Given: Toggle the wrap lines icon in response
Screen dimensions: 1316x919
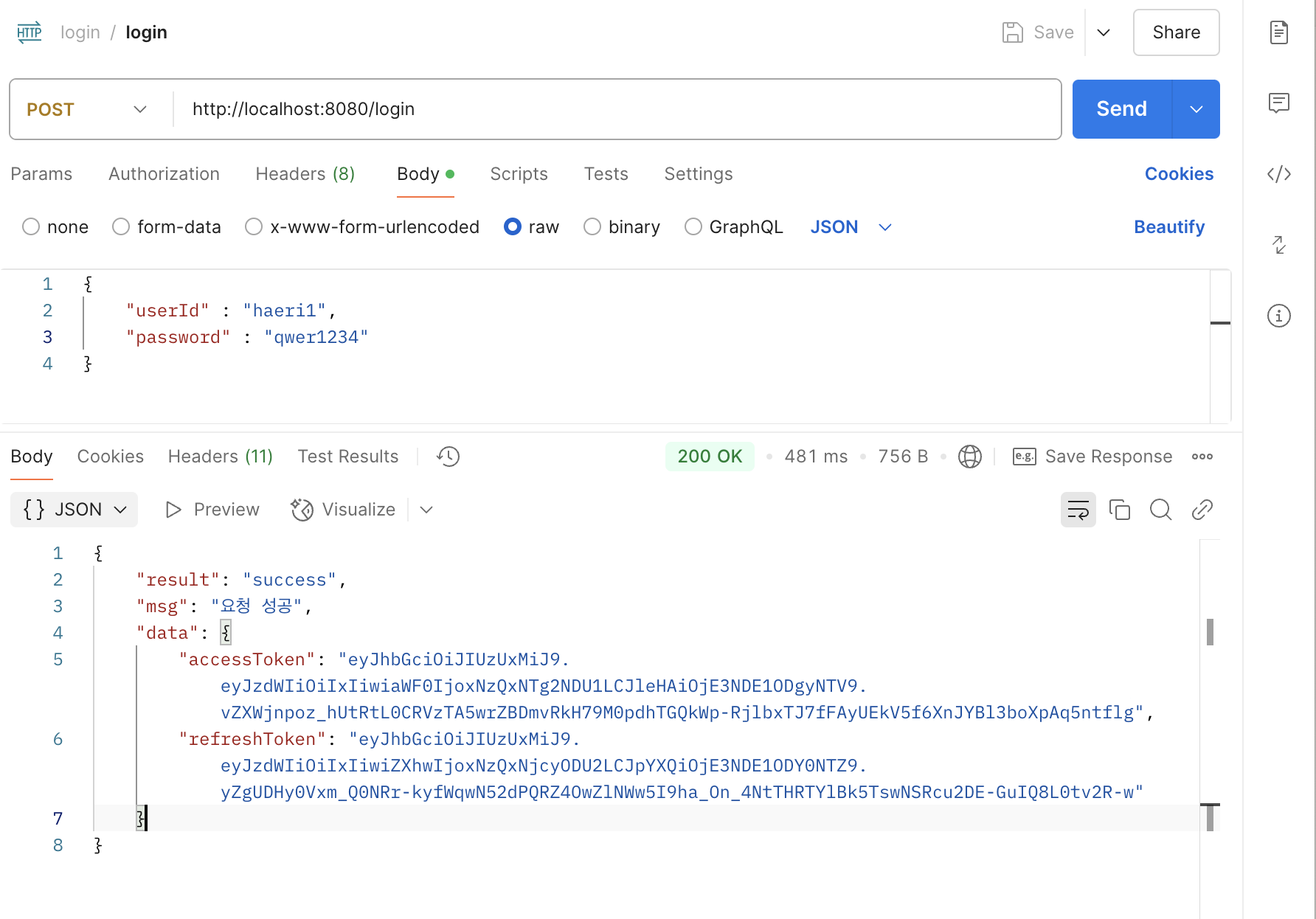Looking at the screenshot, I should coord(1078,510).
